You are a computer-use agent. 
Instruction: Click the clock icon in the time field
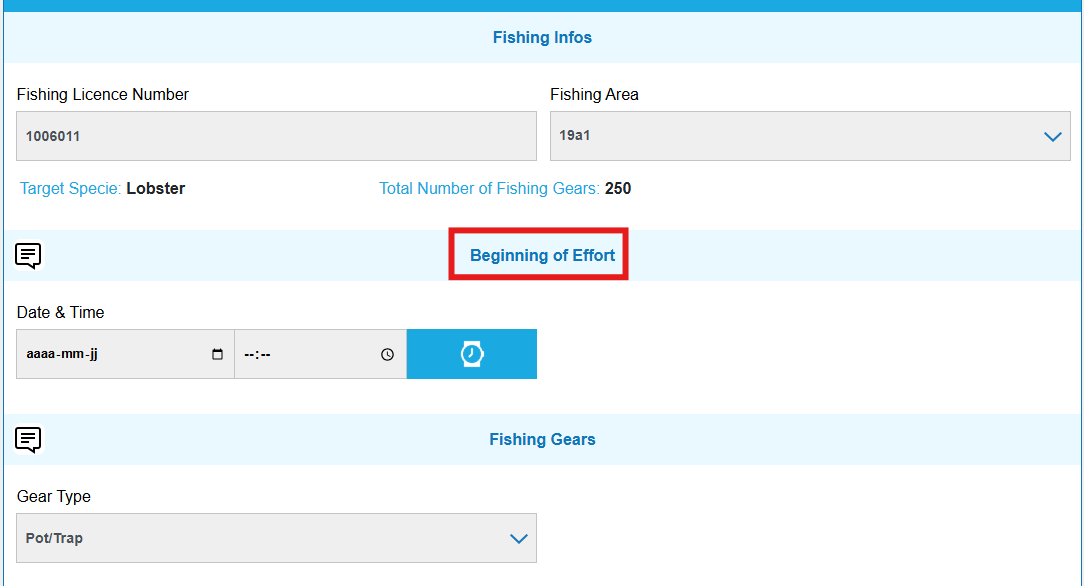click(x=388, y=355)
